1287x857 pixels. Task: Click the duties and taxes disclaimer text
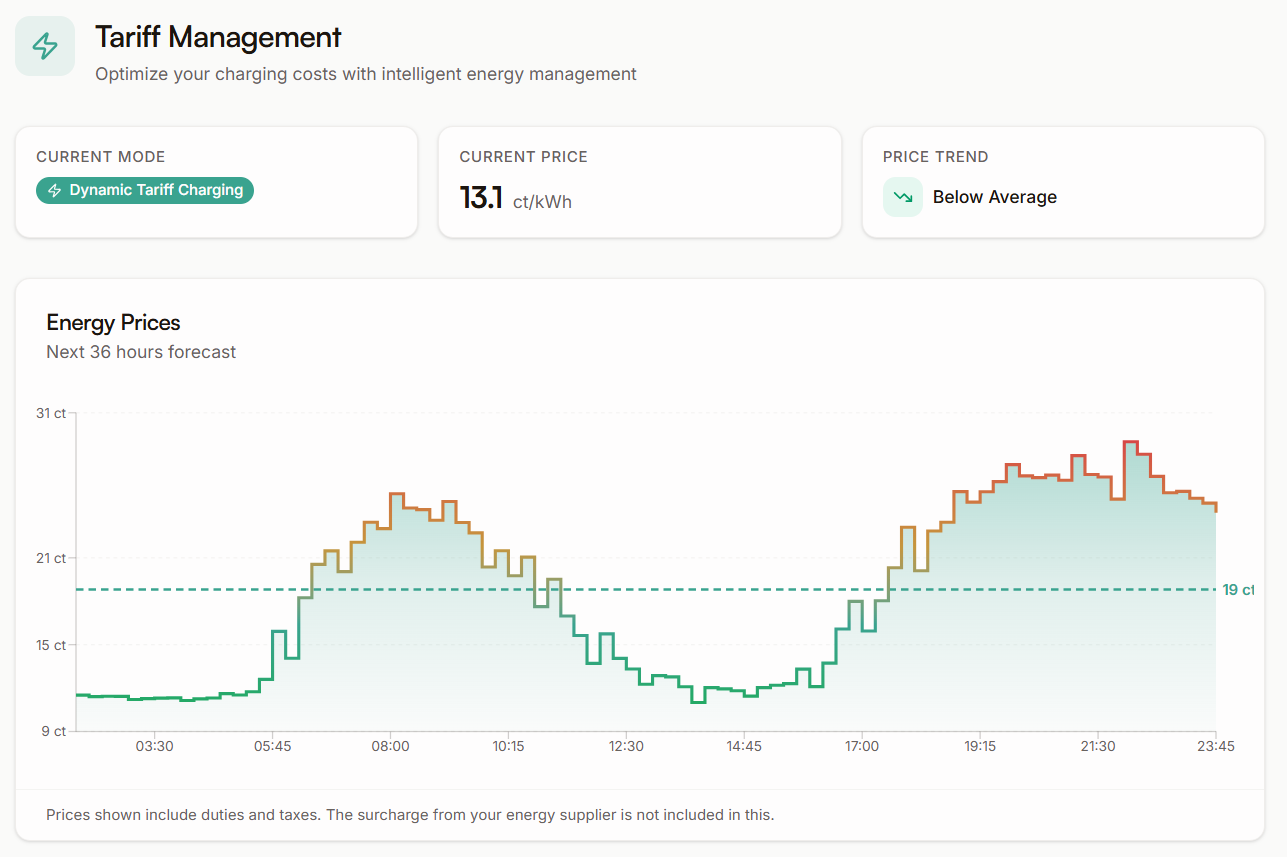410,815
